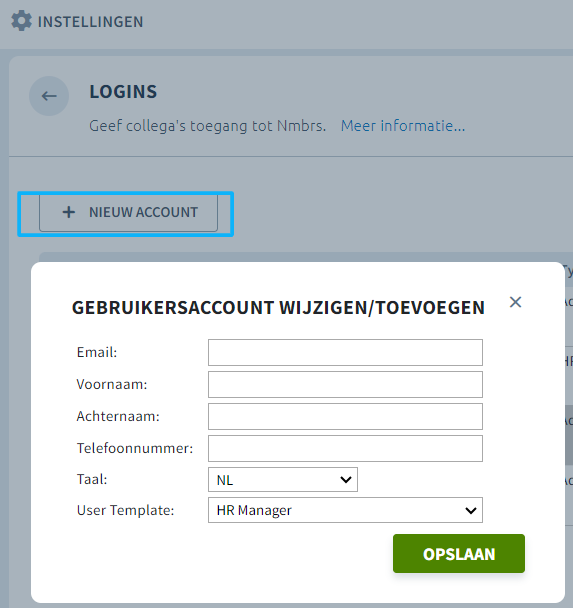
Task: Save the account with OPSLAAN
Action: click(459, 554)
